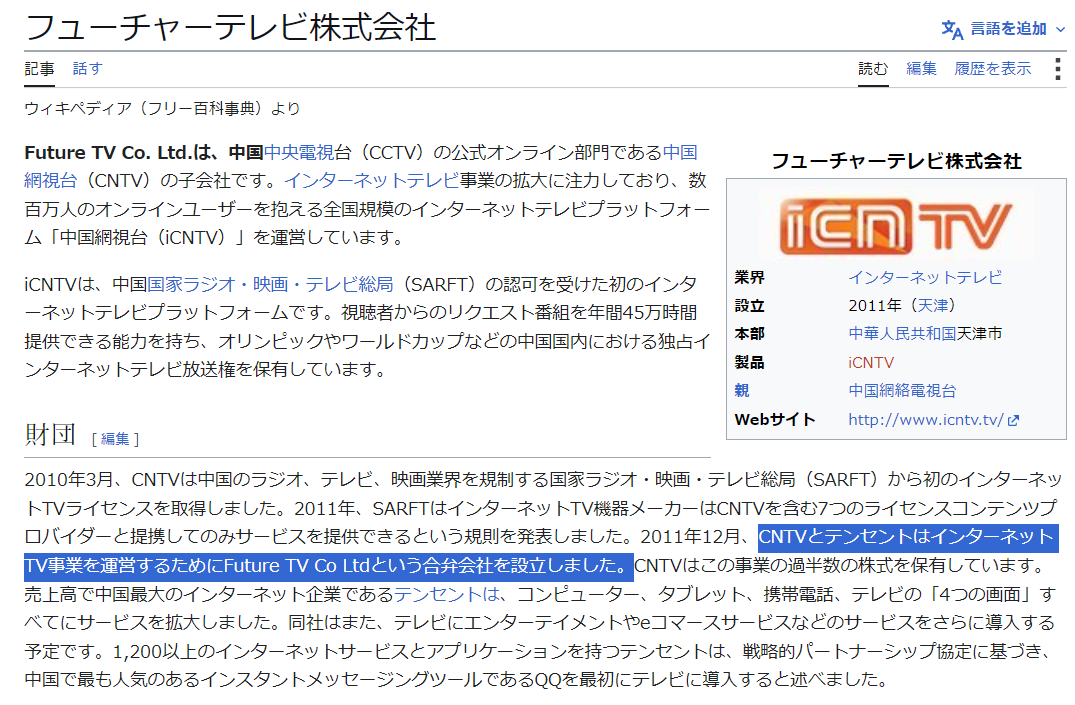Viewport: 1075px width, 705px height.
Task: Visit http://www.icntv.tv/ website link
Action: tap(926, 419)
